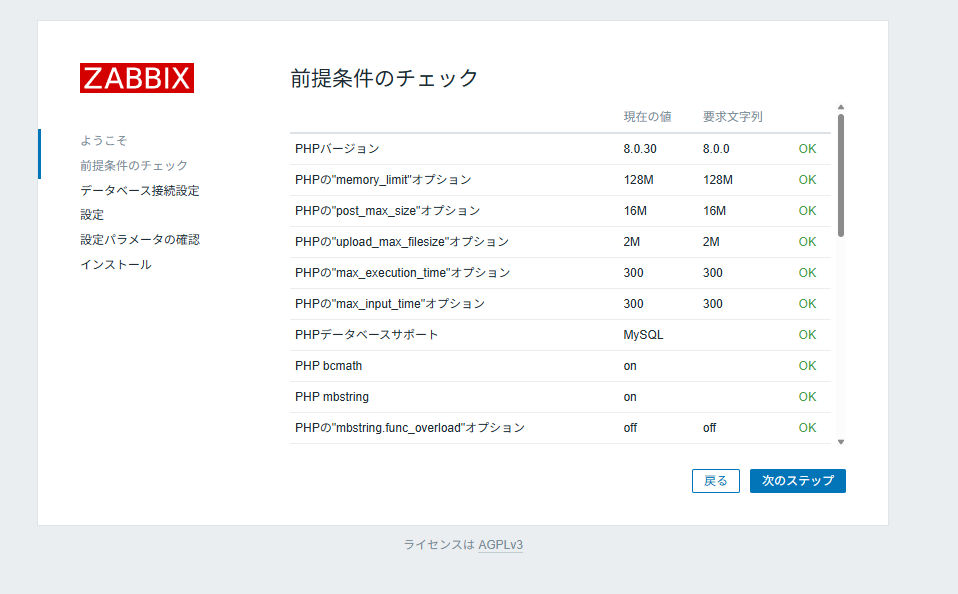Click the 現在の値 column header
The width and height of the screenshot is (958, 594).
pyautogui.click(x=646, y=116)
